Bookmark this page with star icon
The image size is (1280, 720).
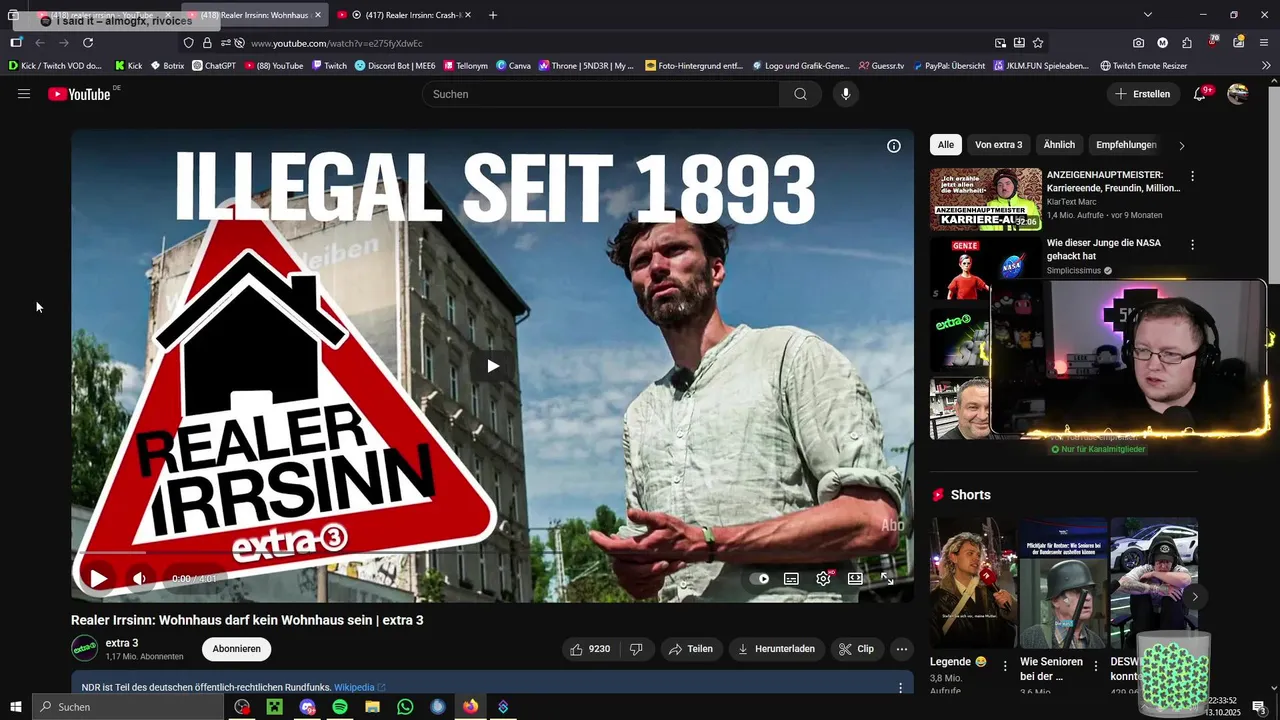[1038, 43]
